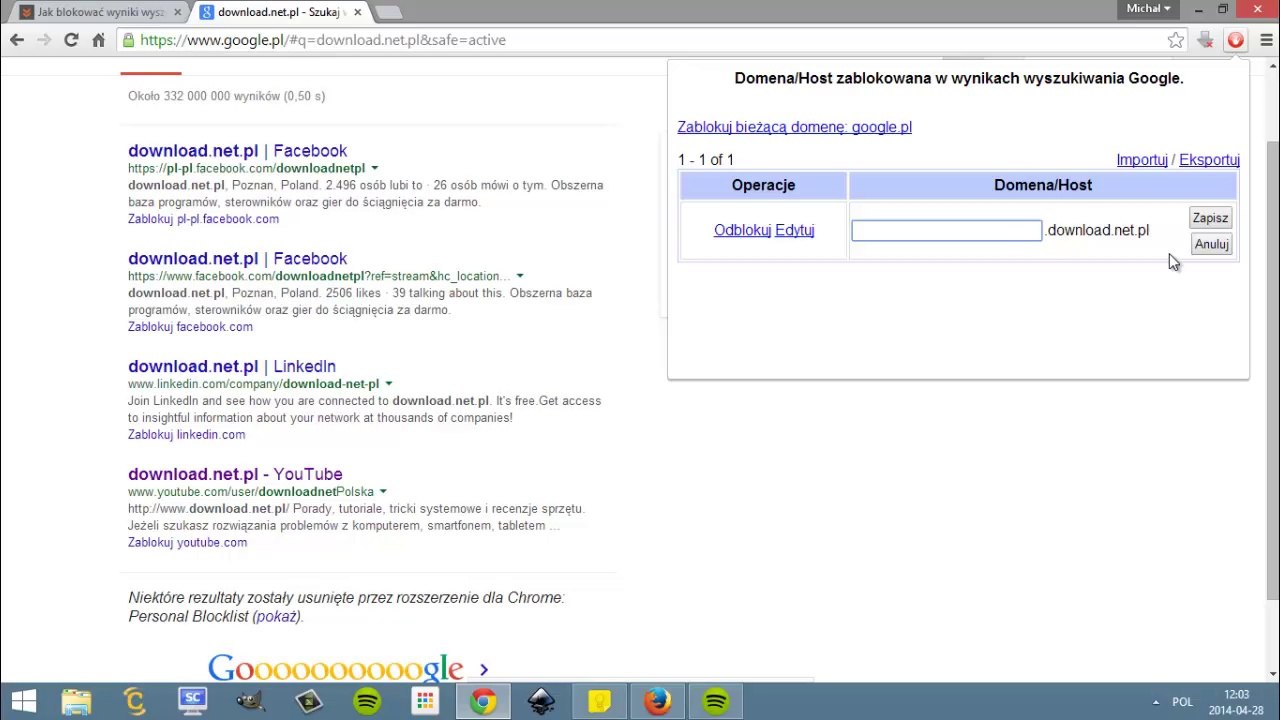The width and height of the screenshot is (1280, 720).
Task: Save the domain with Zapisz button
Action: (x=1210, y=218)
